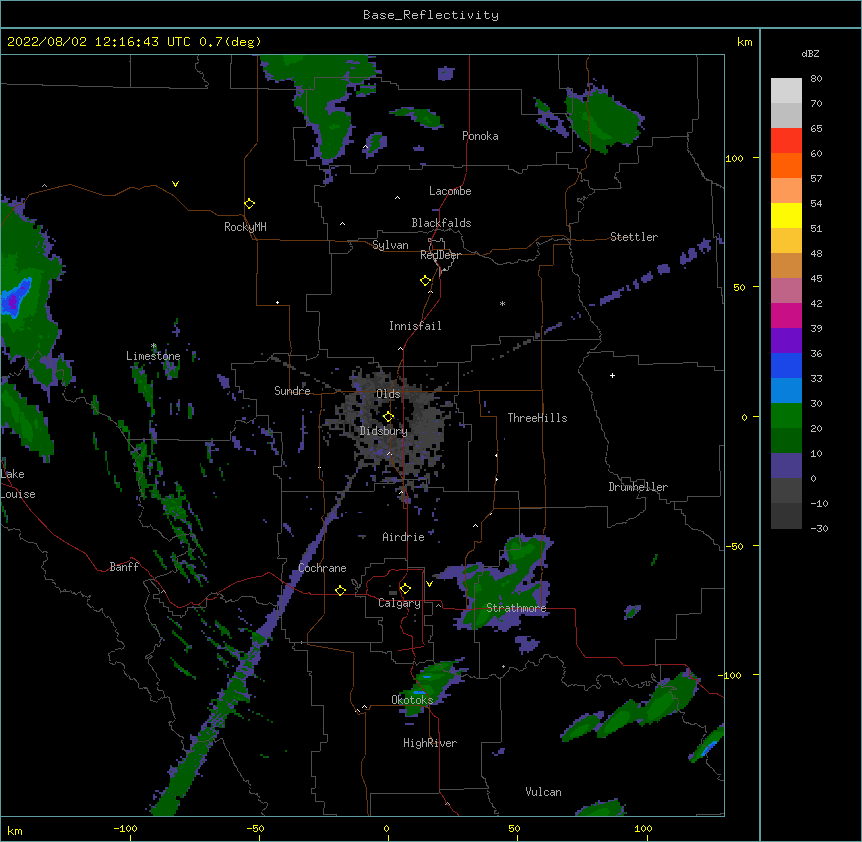Click the yellow V marker northwest of RockyMH
Image resolution: width=862 pixels, height=842 pixels.
[175, 184]
